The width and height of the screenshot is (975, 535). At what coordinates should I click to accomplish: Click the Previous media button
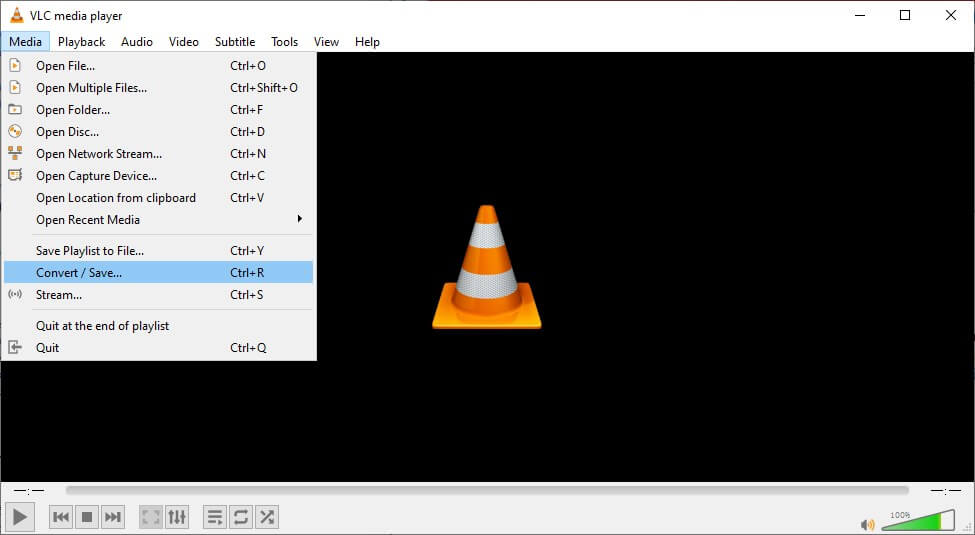click(61, 517)
